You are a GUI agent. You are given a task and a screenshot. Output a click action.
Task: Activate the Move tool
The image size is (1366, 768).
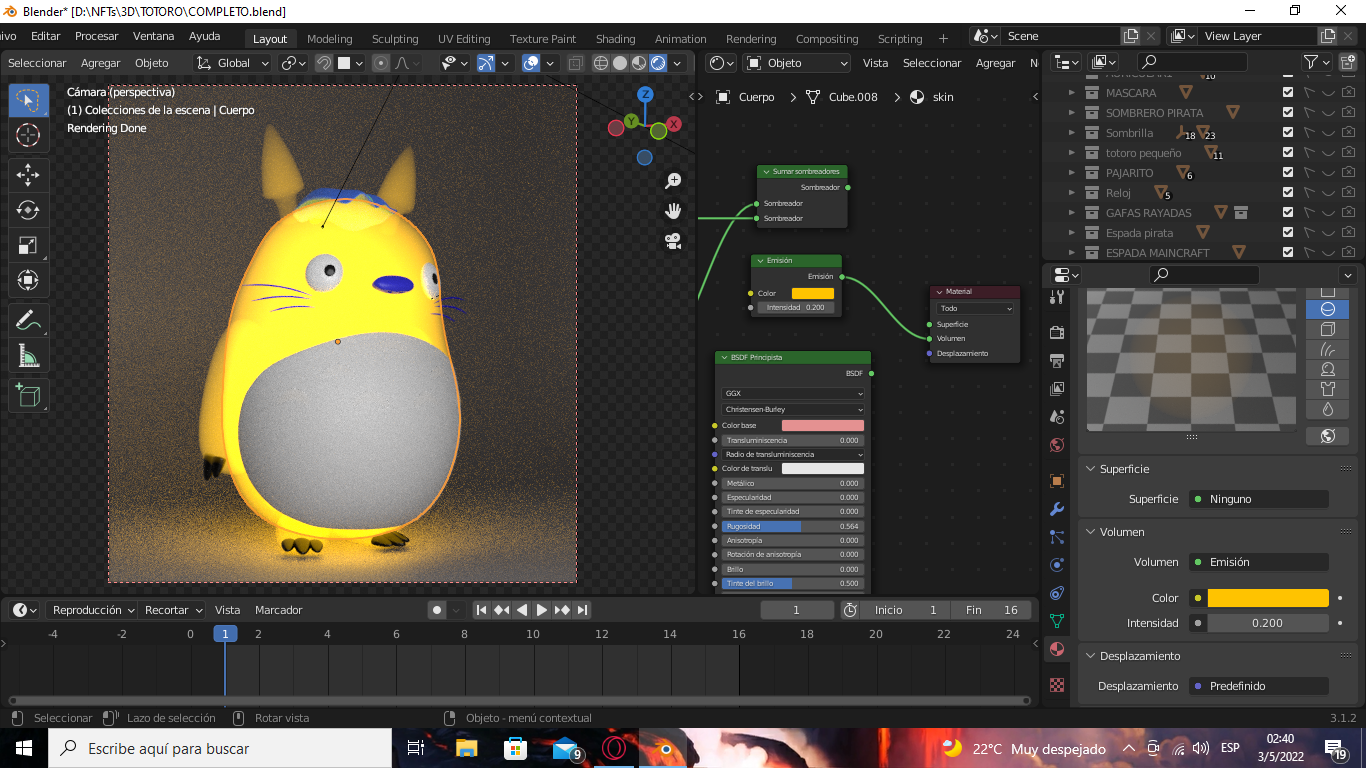(x=28, y=174)
